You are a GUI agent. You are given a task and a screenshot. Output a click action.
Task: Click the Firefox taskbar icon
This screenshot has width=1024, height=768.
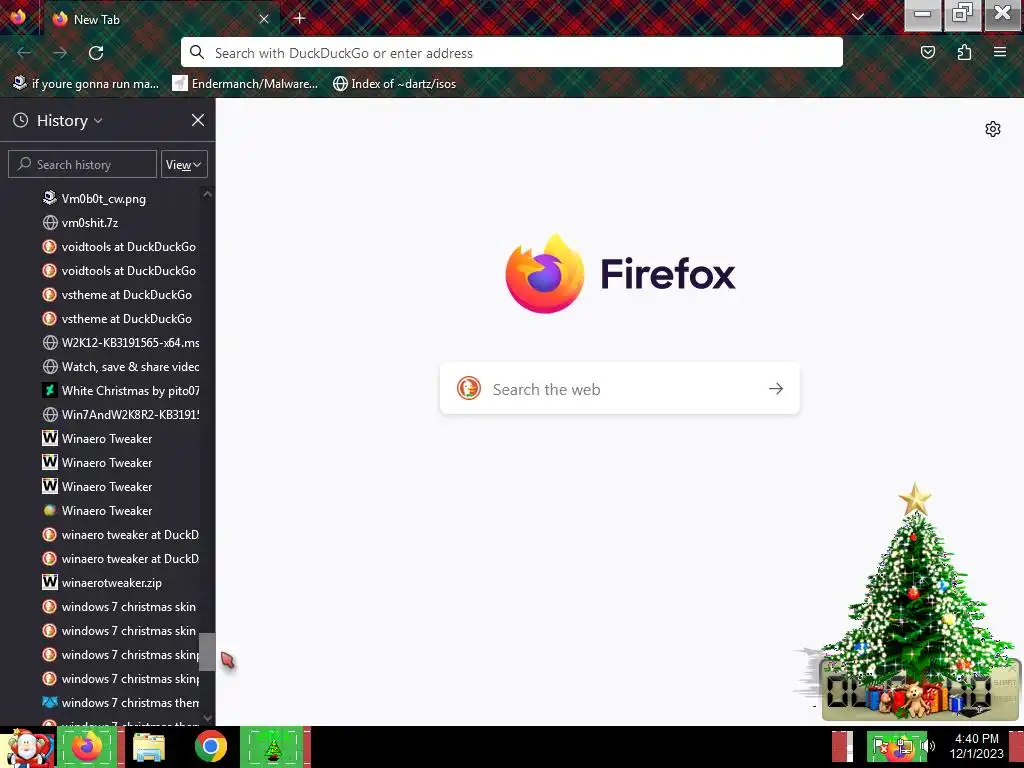87,746
